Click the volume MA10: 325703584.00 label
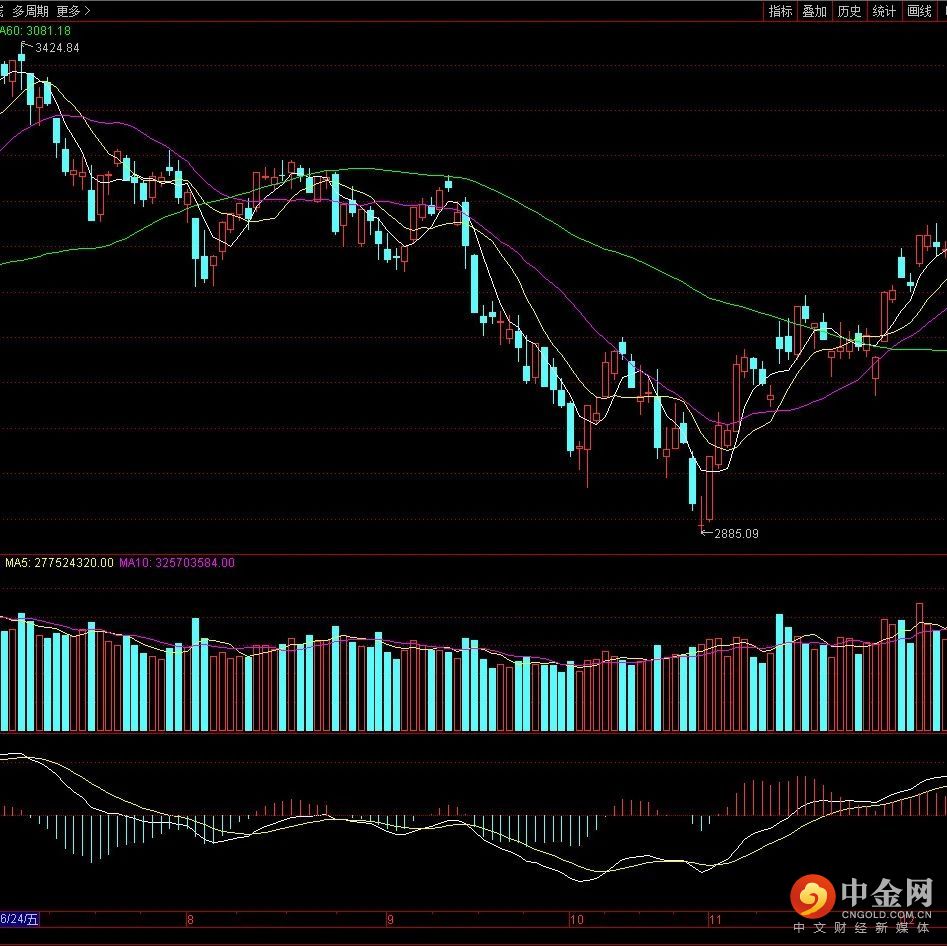 pyautogui.click(x=177, y=562)
